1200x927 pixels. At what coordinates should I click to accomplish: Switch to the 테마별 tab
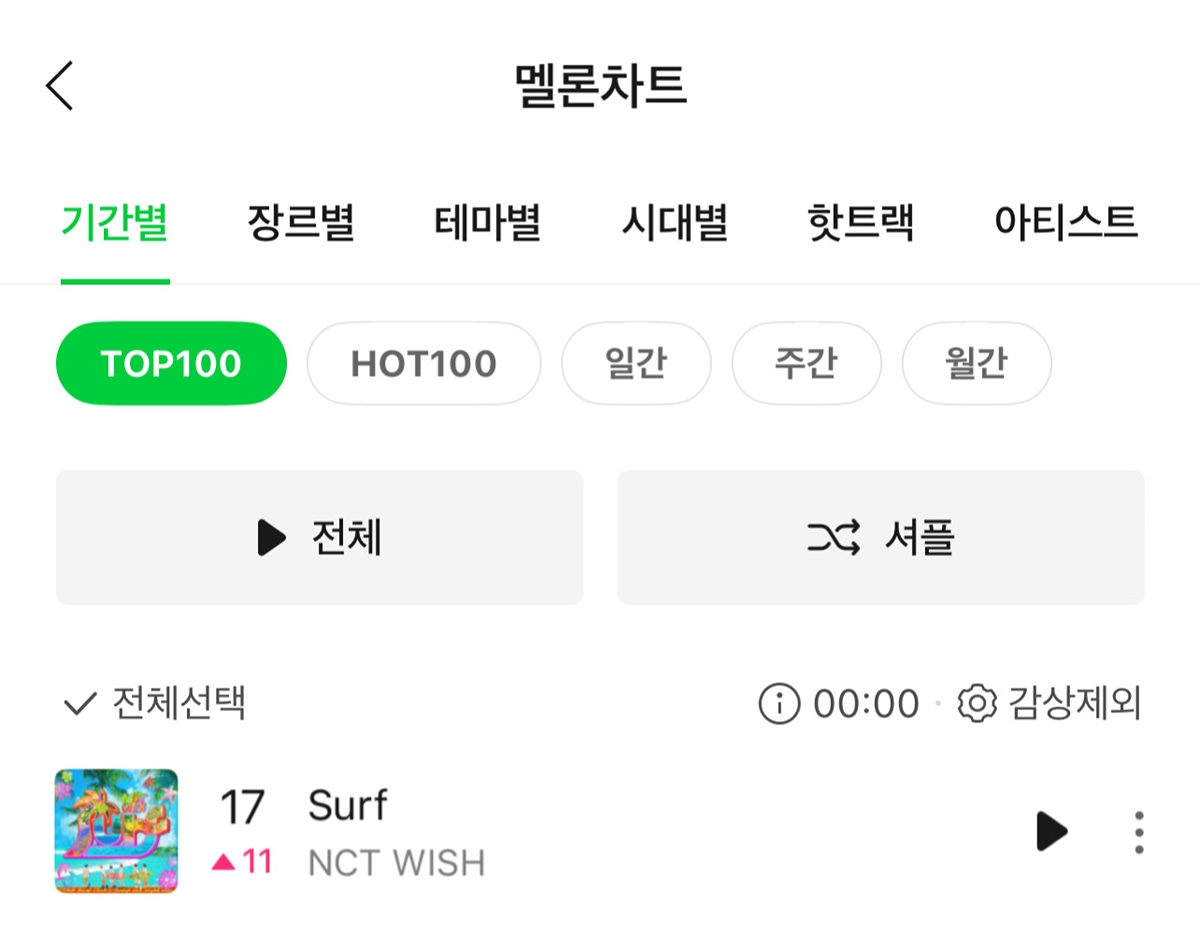[x=488, y=222]
